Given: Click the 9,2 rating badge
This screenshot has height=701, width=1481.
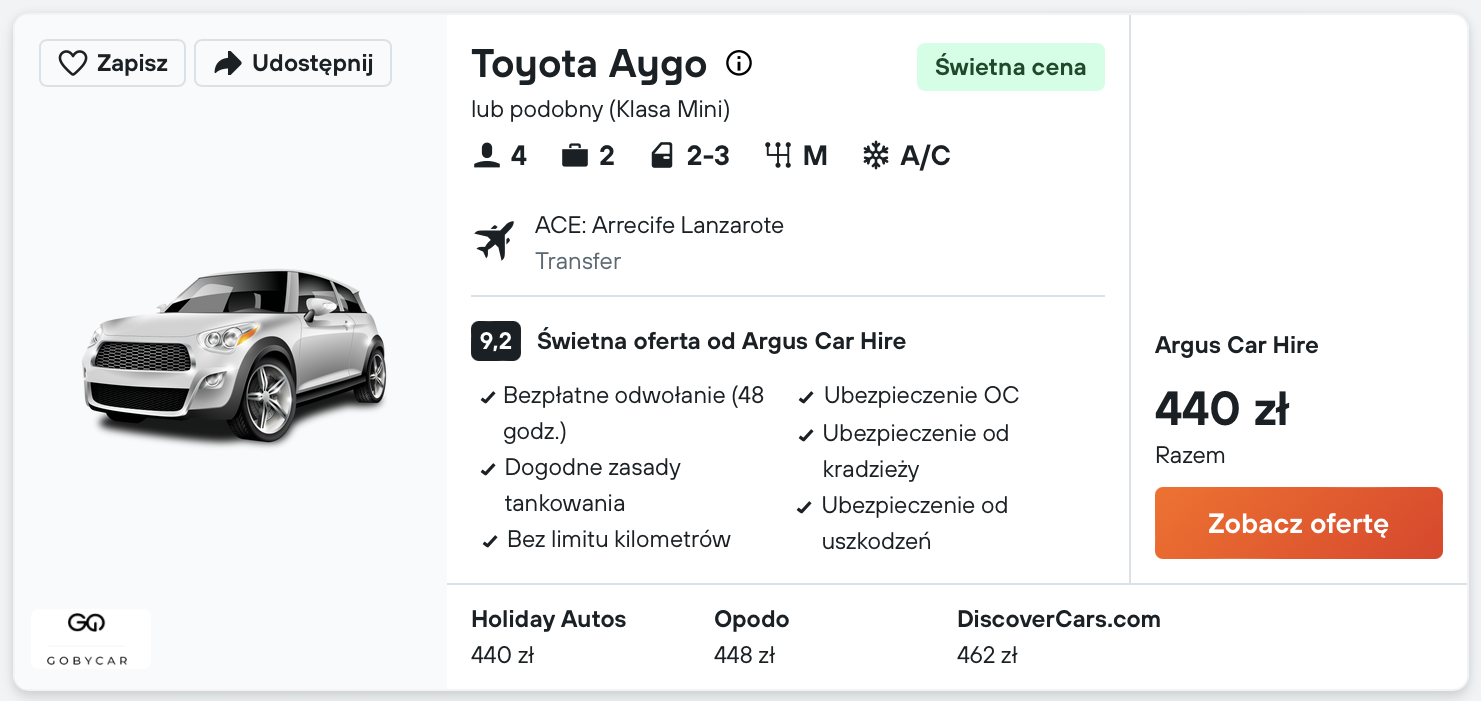Looking at the screenshot, I should [x=495, y=341].
